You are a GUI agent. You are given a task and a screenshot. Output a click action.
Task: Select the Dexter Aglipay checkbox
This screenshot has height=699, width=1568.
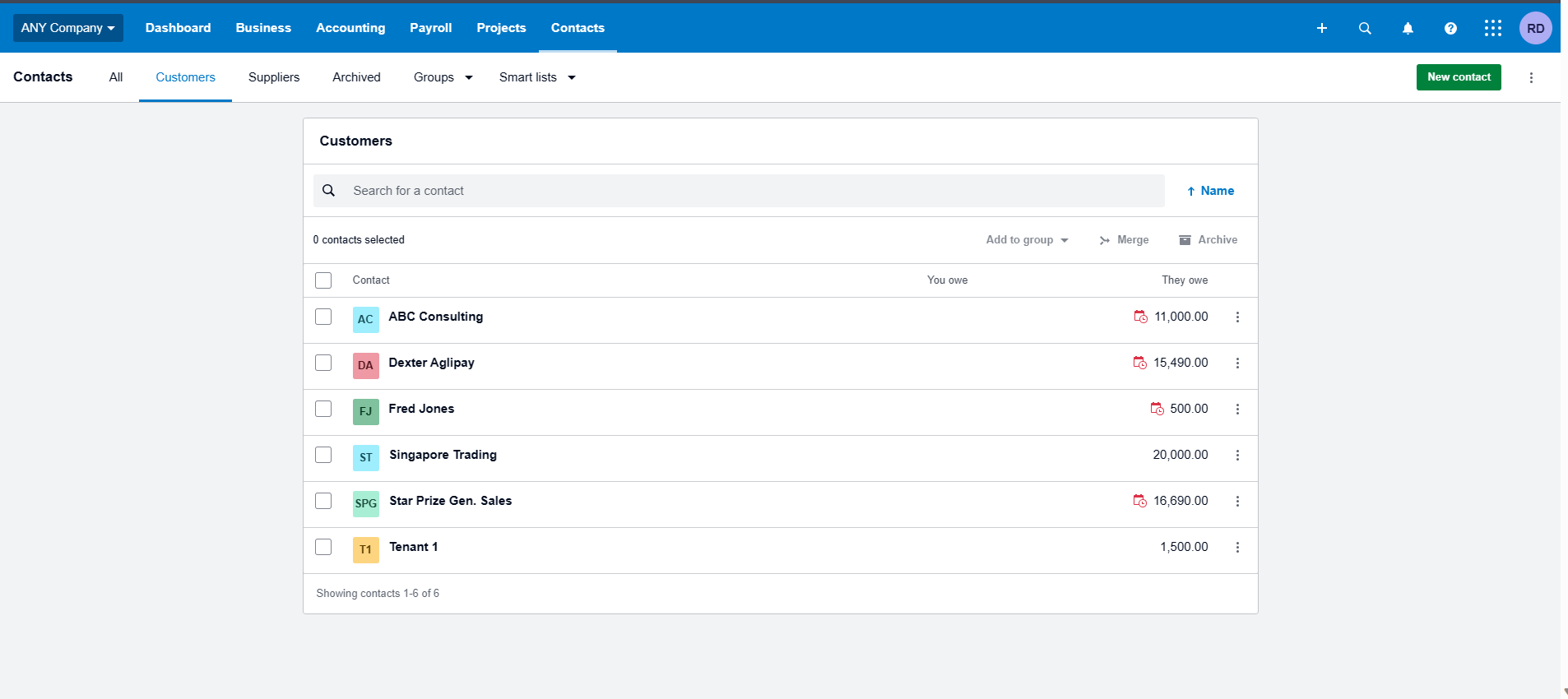(323, 363)
